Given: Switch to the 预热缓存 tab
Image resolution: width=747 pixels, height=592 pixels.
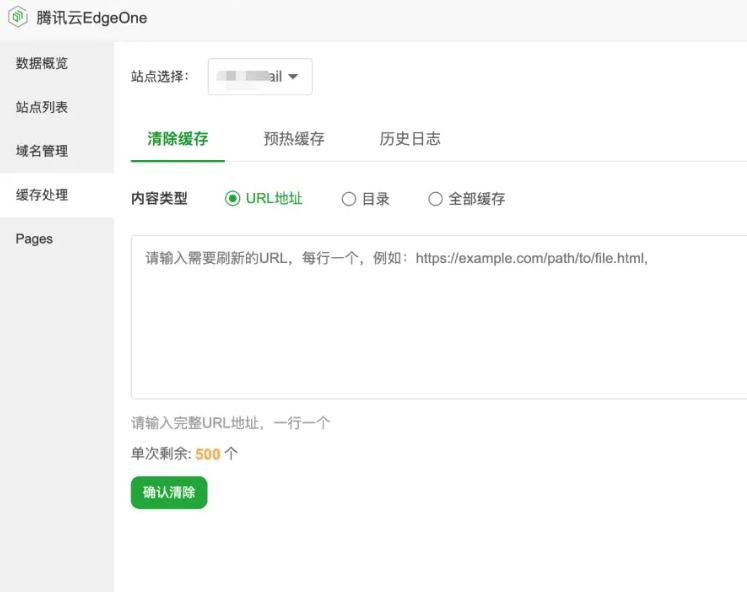Looking at the screenshot, I should click(294, 139).
